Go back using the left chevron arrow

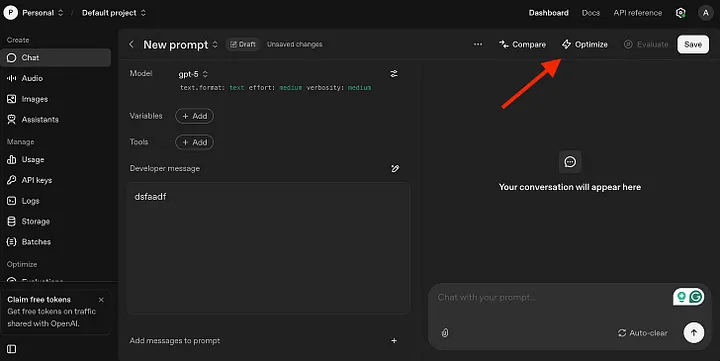(131, 44)
